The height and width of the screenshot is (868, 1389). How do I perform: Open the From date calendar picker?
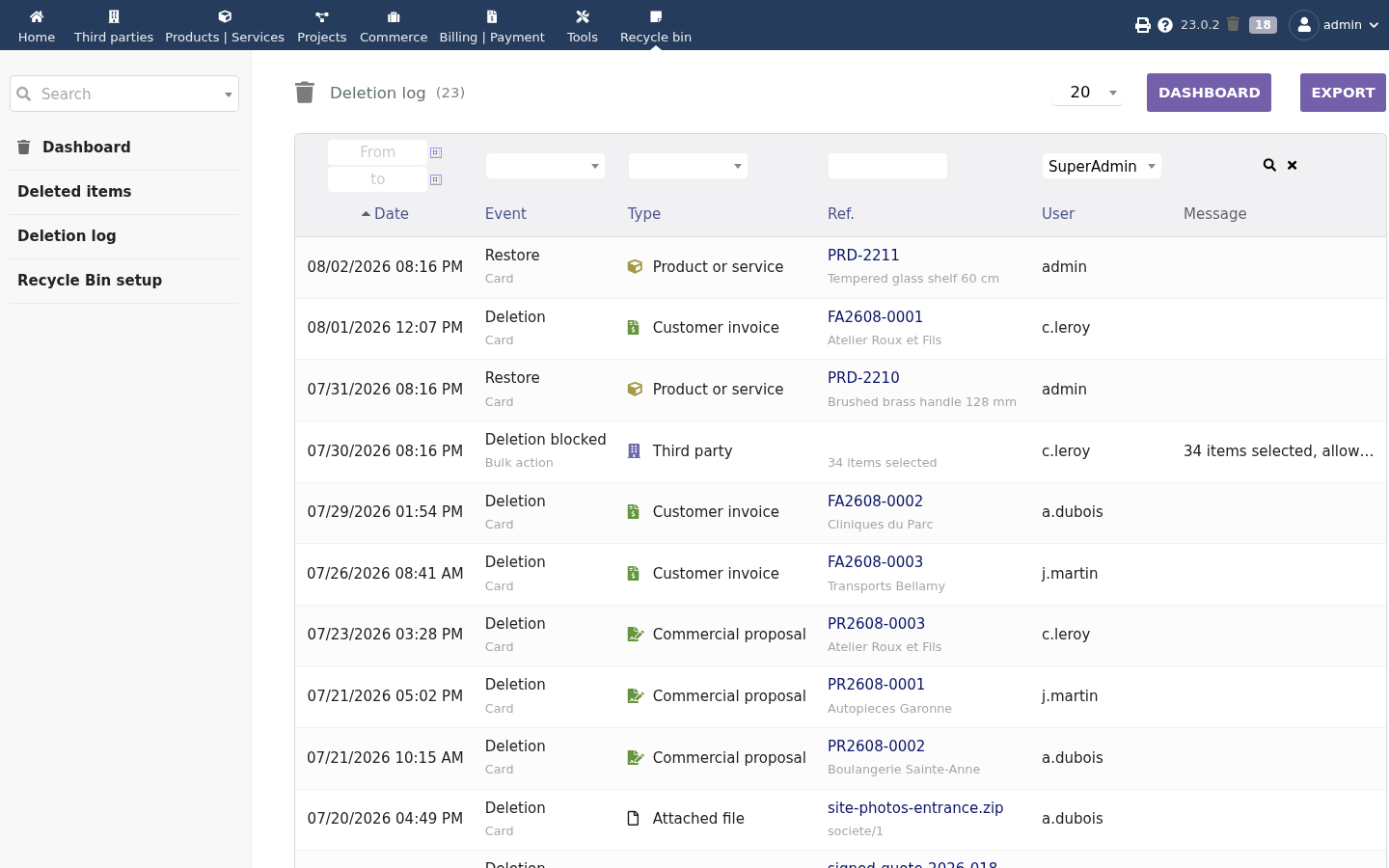pyautogui.click(x=436, y=152)
